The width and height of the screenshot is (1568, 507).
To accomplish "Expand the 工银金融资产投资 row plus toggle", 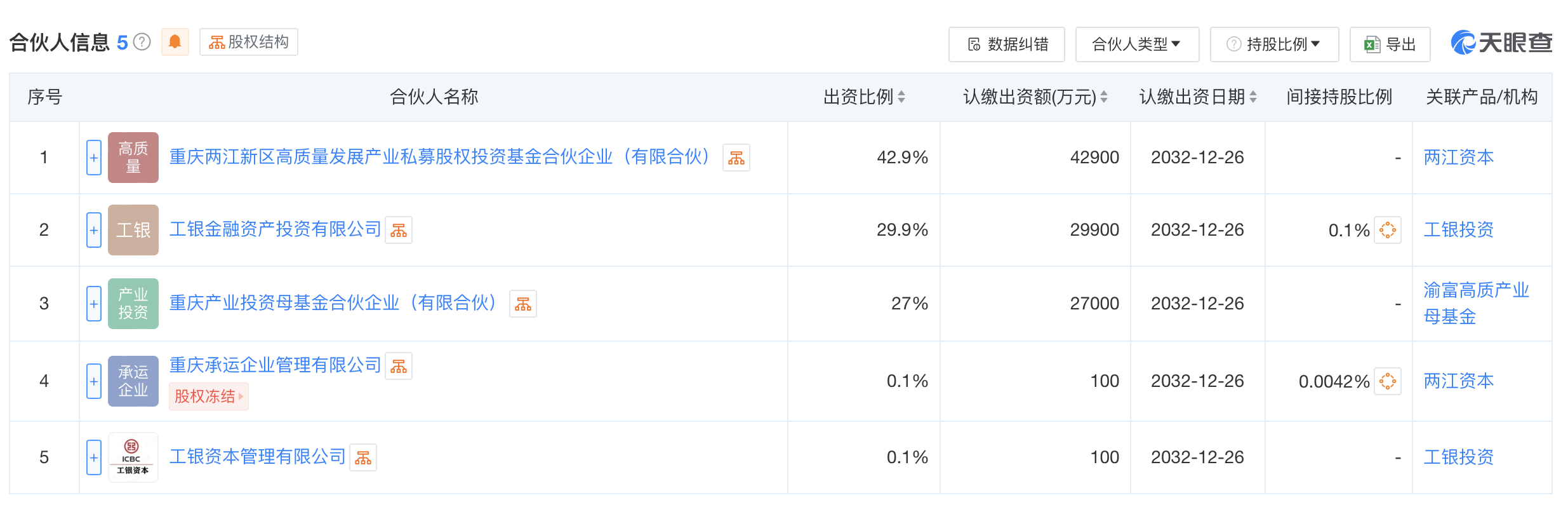I will pyautogui.click(x=94, y=230).
